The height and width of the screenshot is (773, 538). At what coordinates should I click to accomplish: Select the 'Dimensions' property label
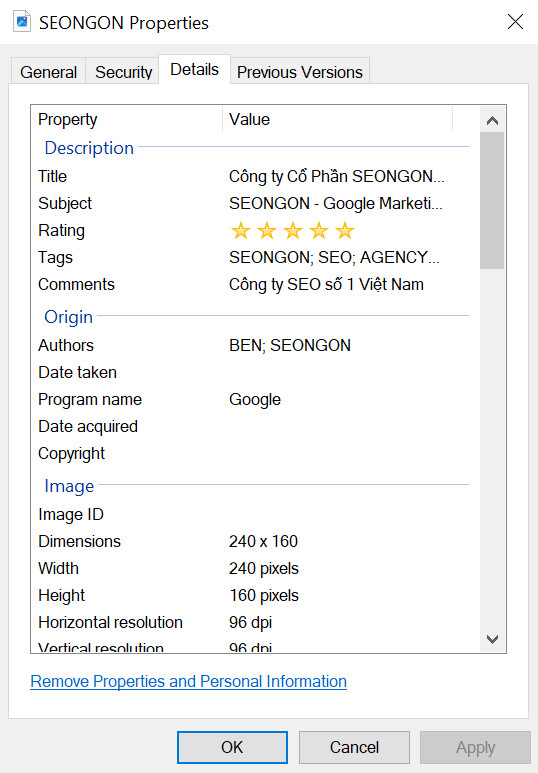(x=79, y=541)
